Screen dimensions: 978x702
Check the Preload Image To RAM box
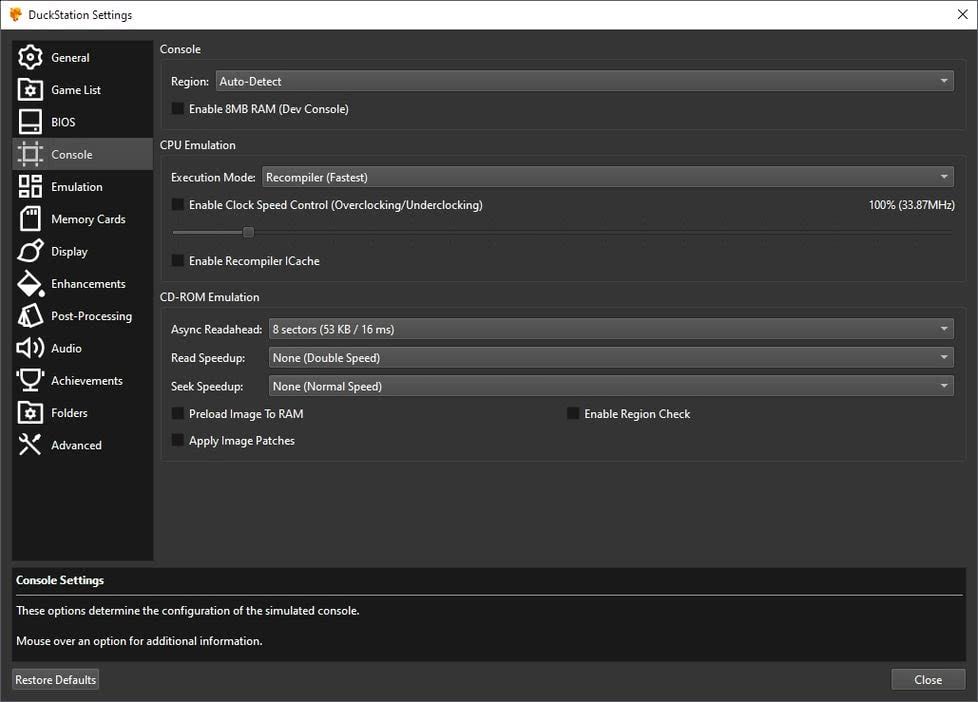click(178, 414)
